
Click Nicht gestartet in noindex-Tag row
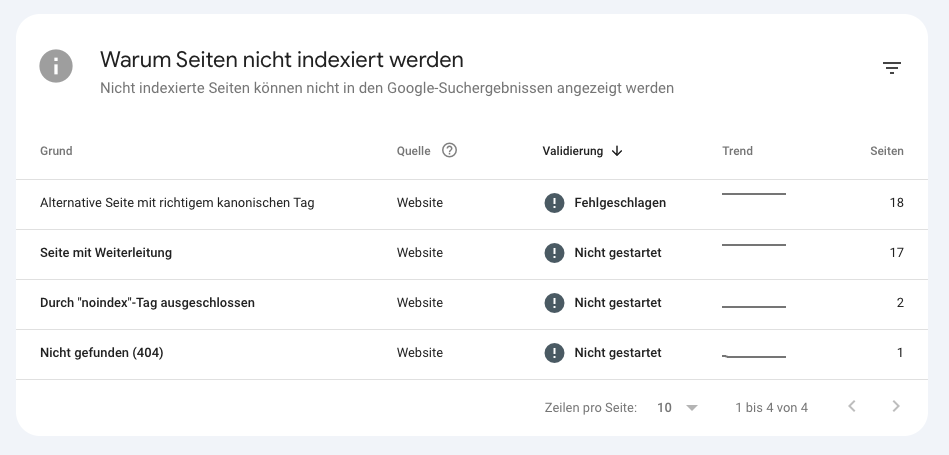pyautogui.click(x=618, y=303)
